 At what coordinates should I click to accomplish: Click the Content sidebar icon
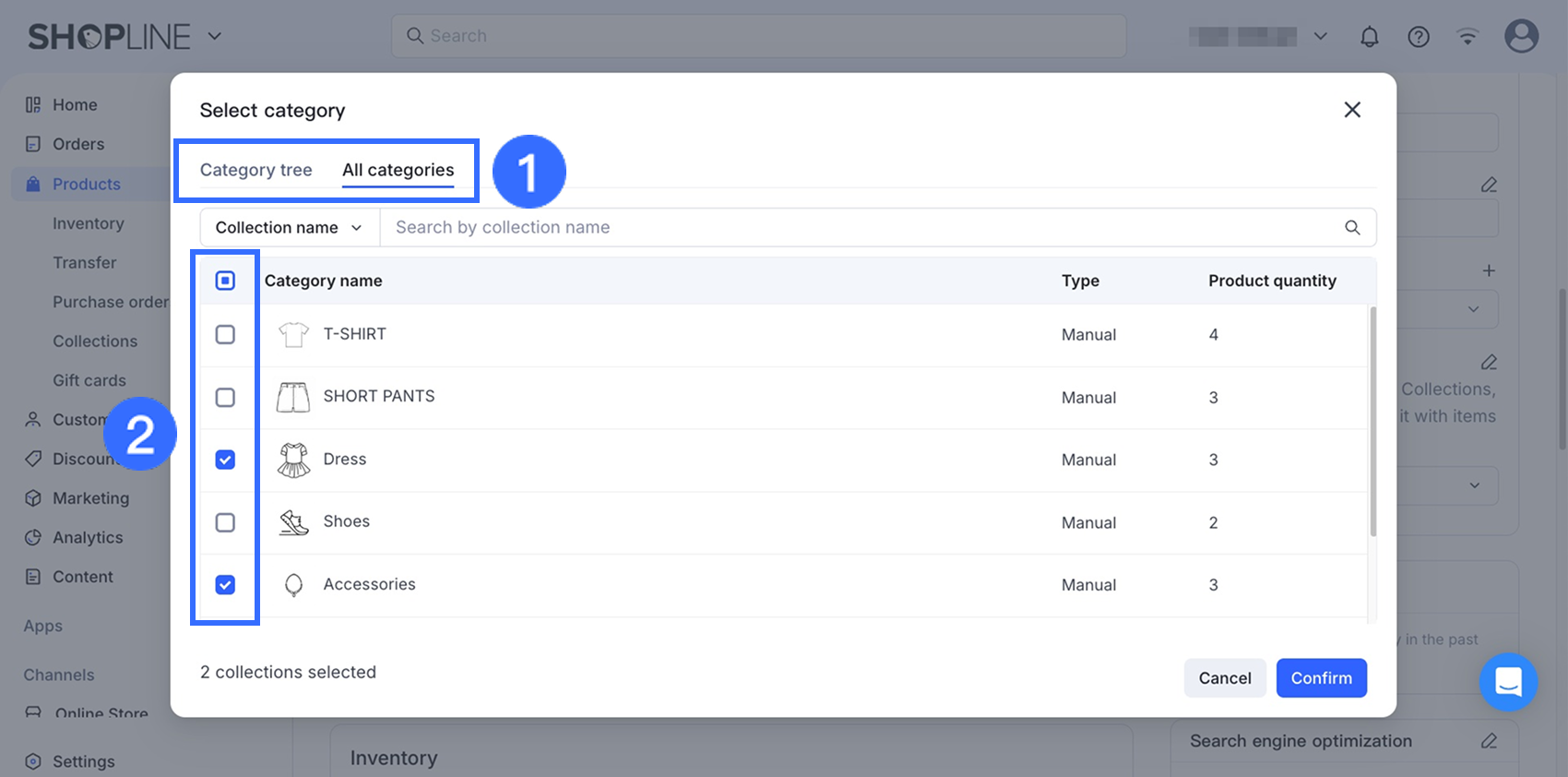click(x=33, y=577)
